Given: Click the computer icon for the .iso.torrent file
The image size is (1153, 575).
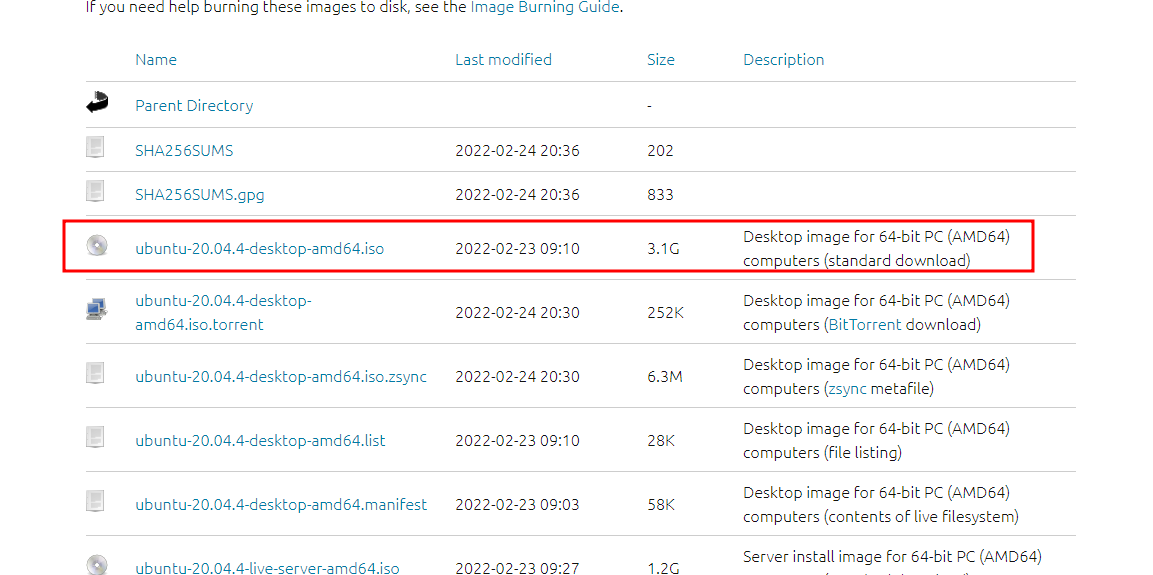Looking at the screenshot, I should (x=96, y=309).
